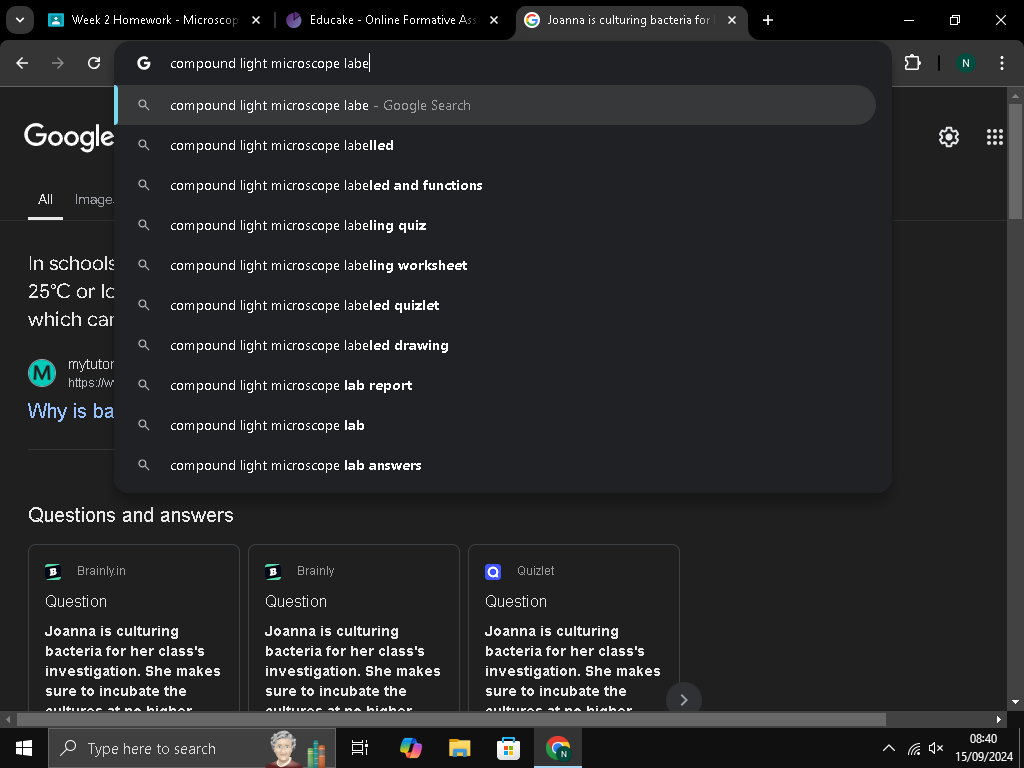Click the vertical page scrollbar
The height and width of the screenshot is (768, 1024).
[x=1015, y=162]
